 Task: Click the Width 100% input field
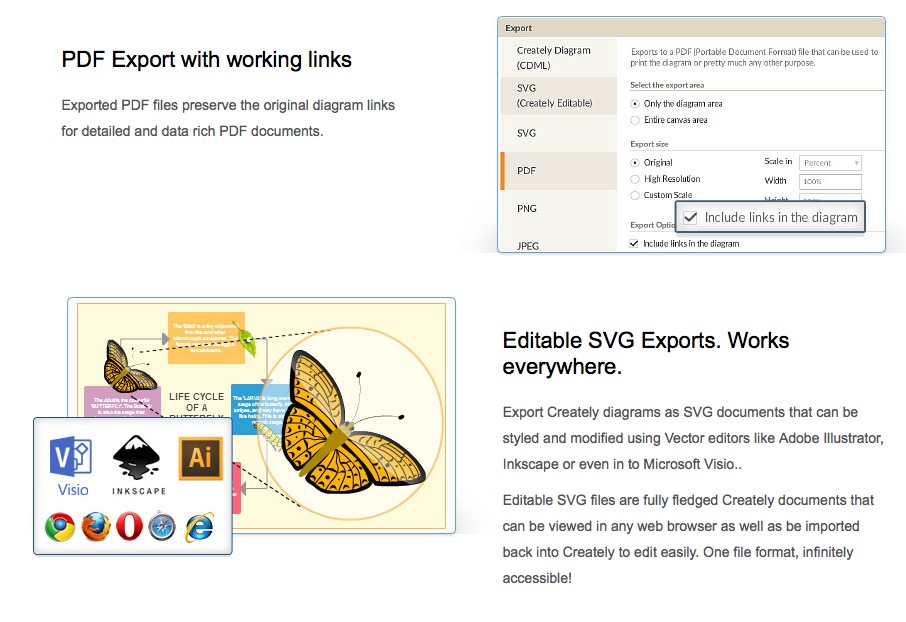tap(830, 182)
